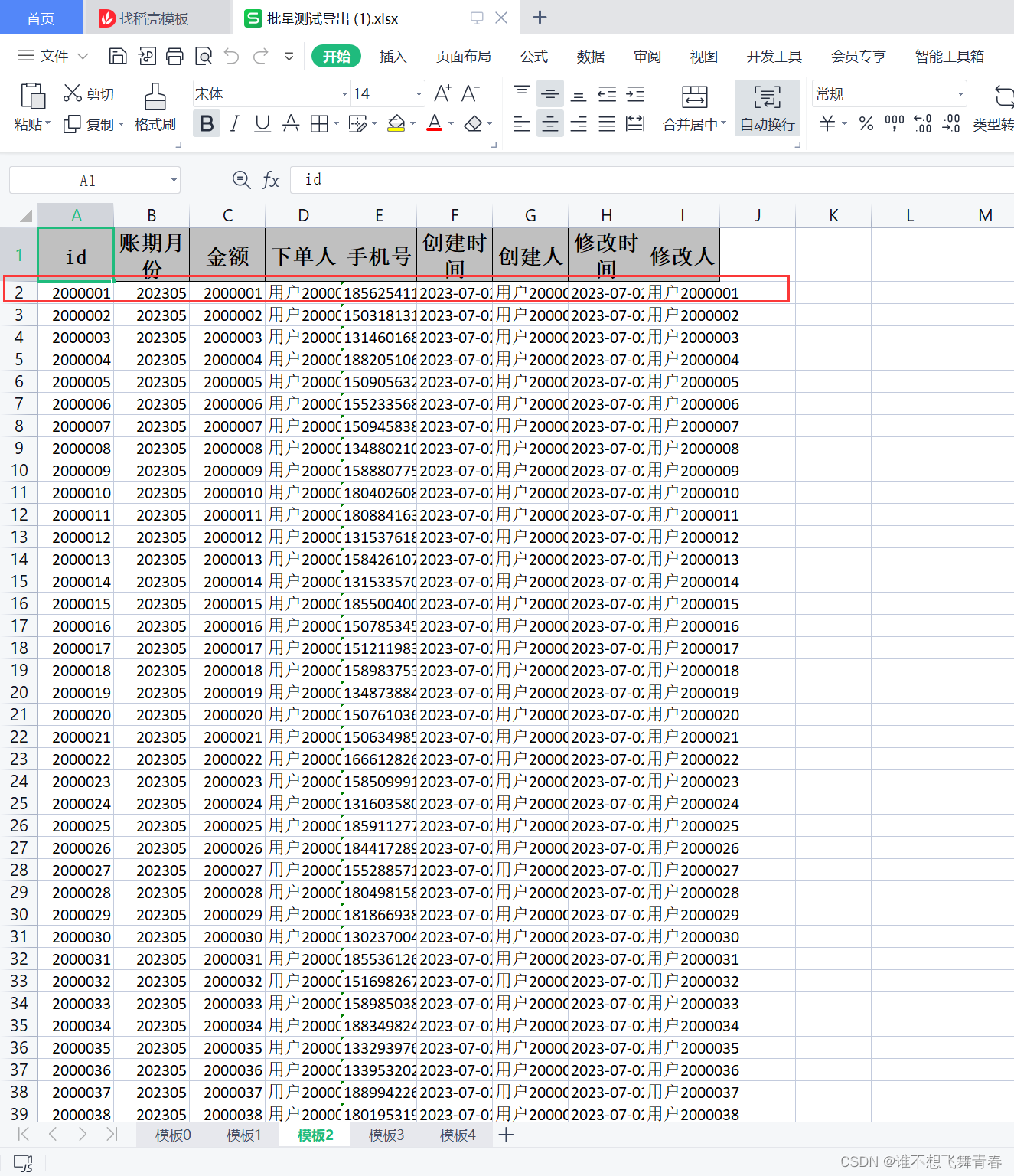Open Print Preview icon
Image resolution: width=1014 pixels, height=1176 pixels.
[x=204, y=56]
